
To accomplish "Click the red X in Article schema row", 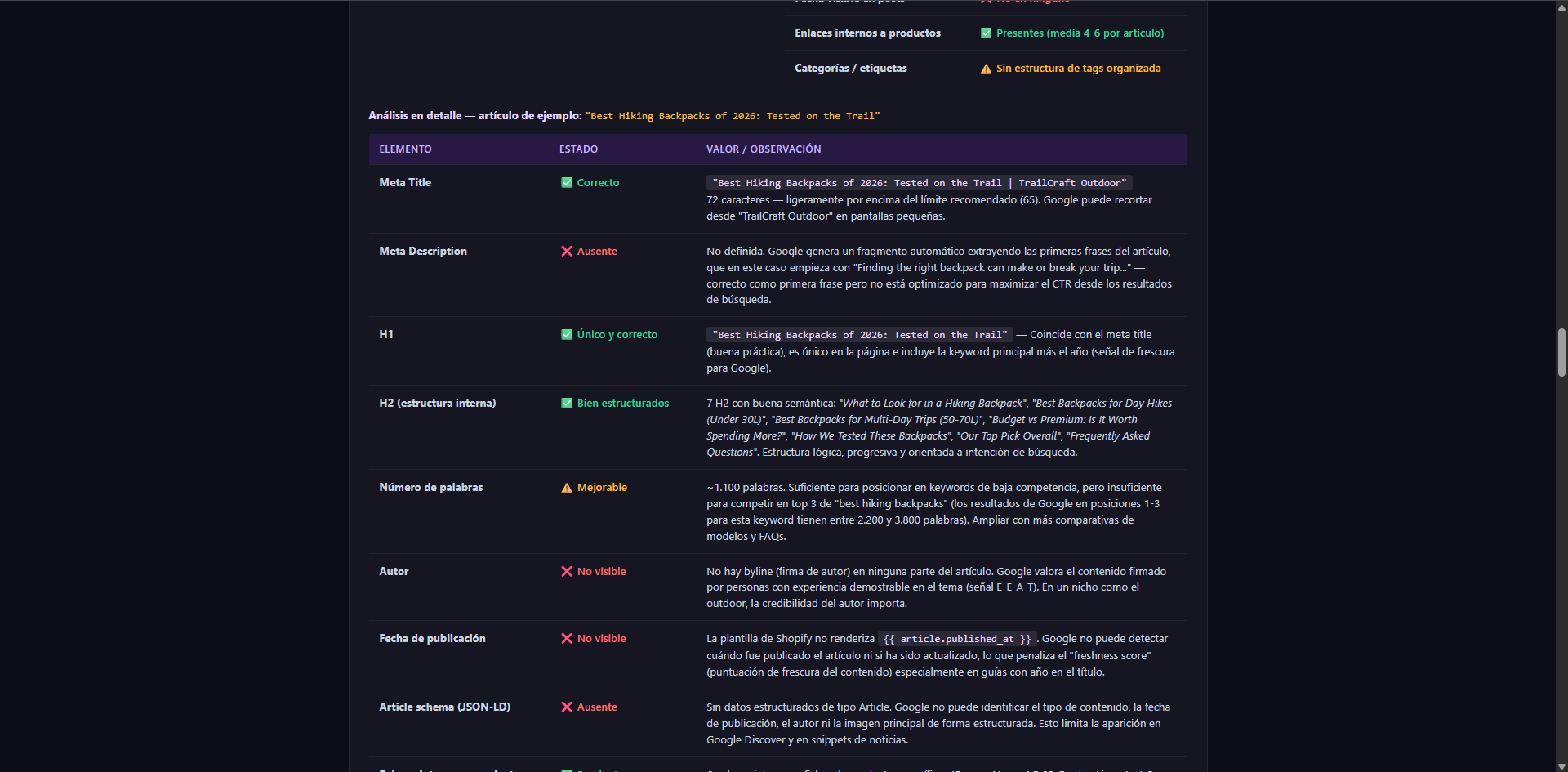I will [567, 707].
